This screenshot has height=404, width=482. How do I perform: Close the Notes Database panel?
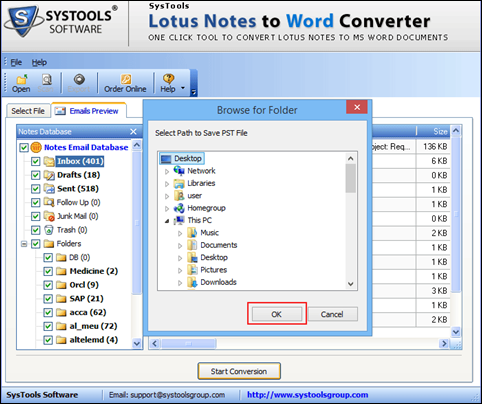pyautogui.click(x=133, y=132)
